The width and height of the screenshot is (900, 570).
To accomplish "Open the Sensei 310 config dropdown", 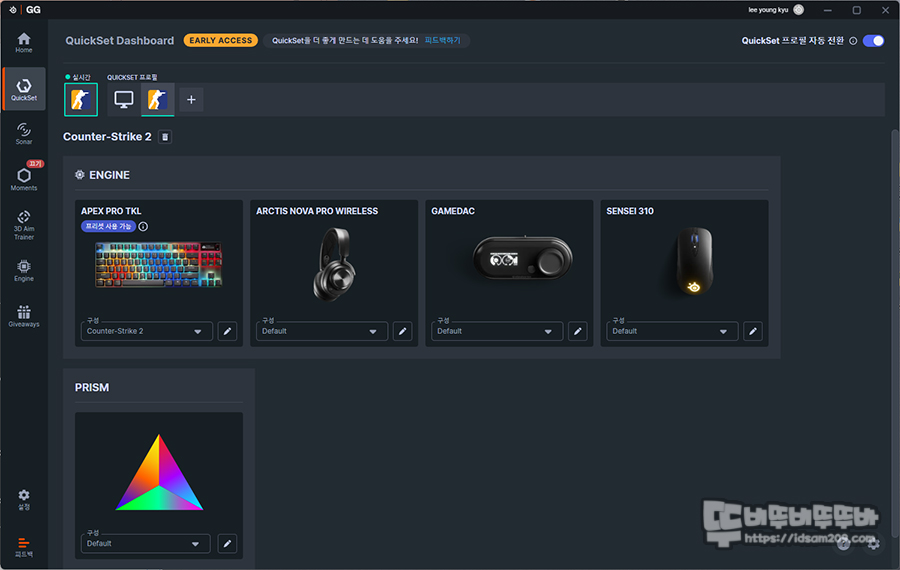I will pyautogui.click(x=672, y=331).
